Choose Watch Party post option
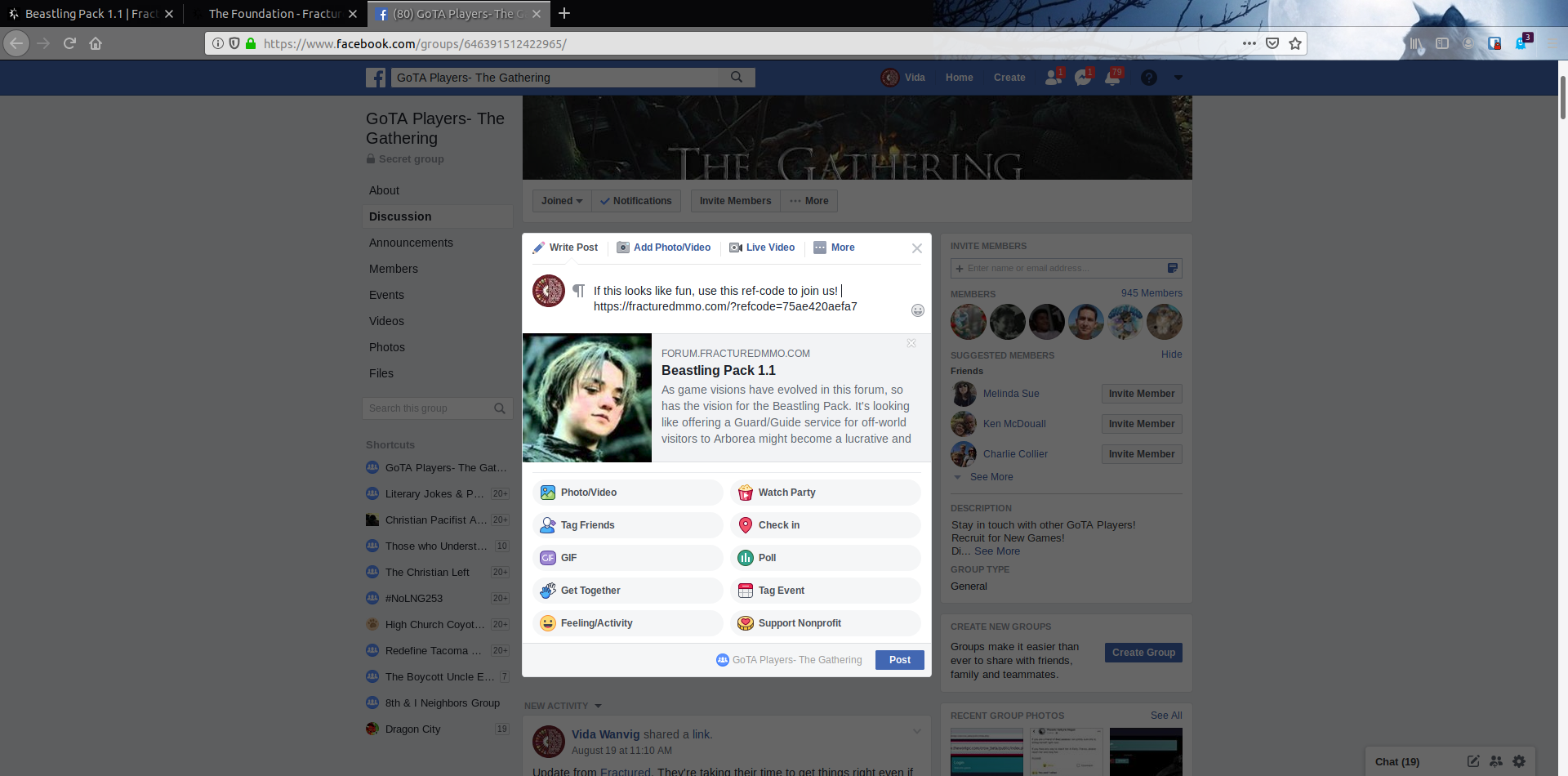The width and height of the screenshot is (1568, 776). click(826, 493)
